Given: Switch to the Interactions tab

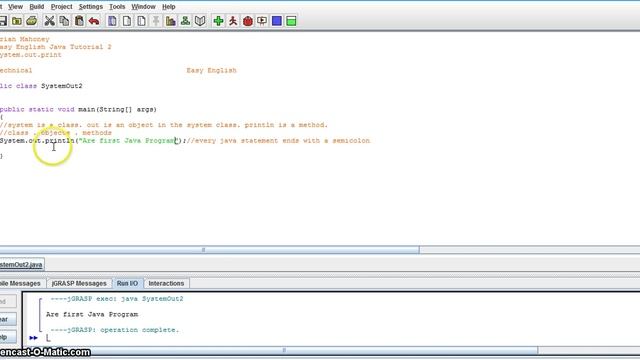Looking at the screenshot, I should [166, 283].
